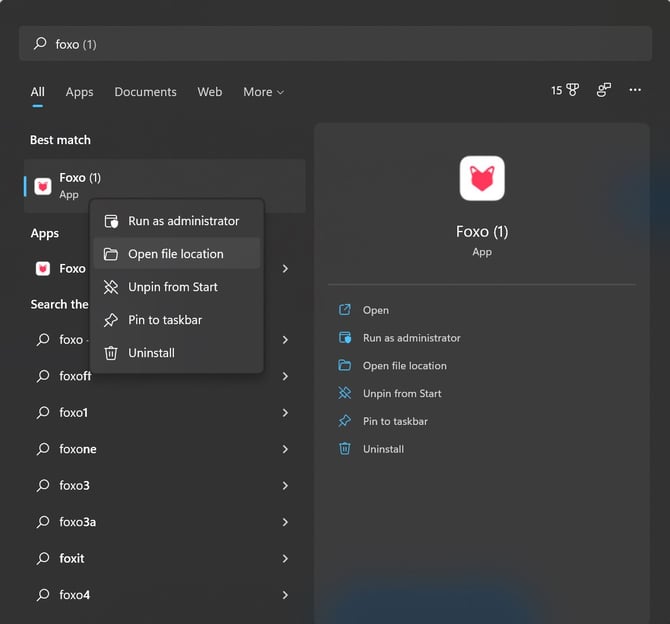
Task: Click the Open icon in right pane
Action: (x=345, y=310)
